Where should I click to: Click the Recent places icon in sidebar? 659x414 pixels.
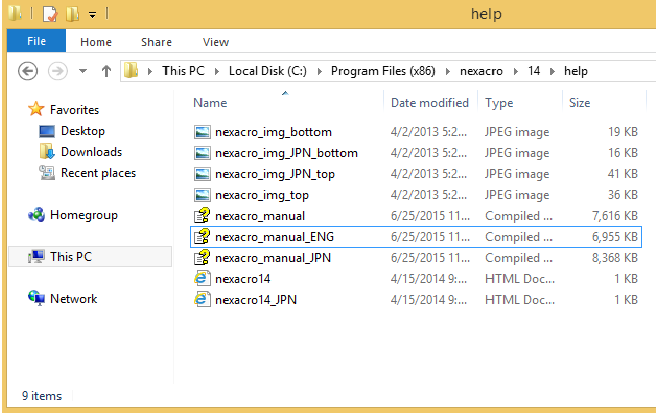[47, 173]
